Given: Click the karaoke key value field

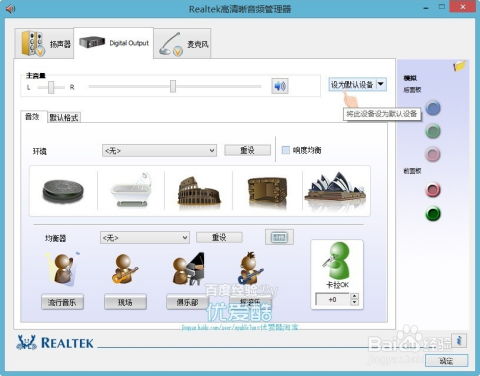Looking at the screenshot, I should pyautogui.click(x=332, y=299).
